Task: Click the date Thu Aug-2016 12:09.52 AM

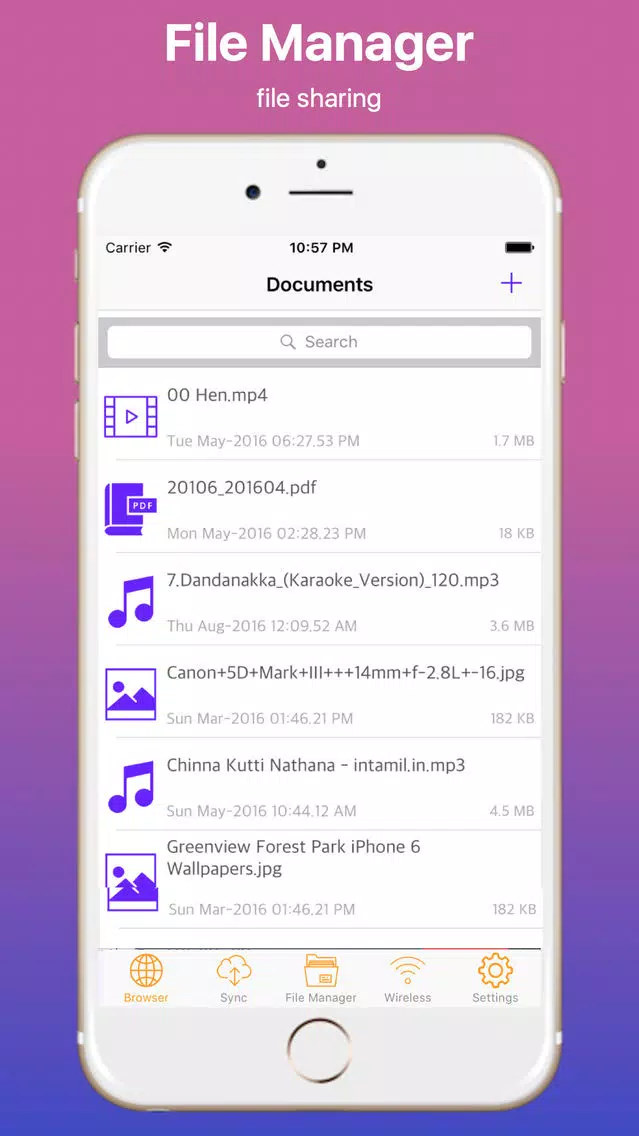Action: tap(262, 626)
